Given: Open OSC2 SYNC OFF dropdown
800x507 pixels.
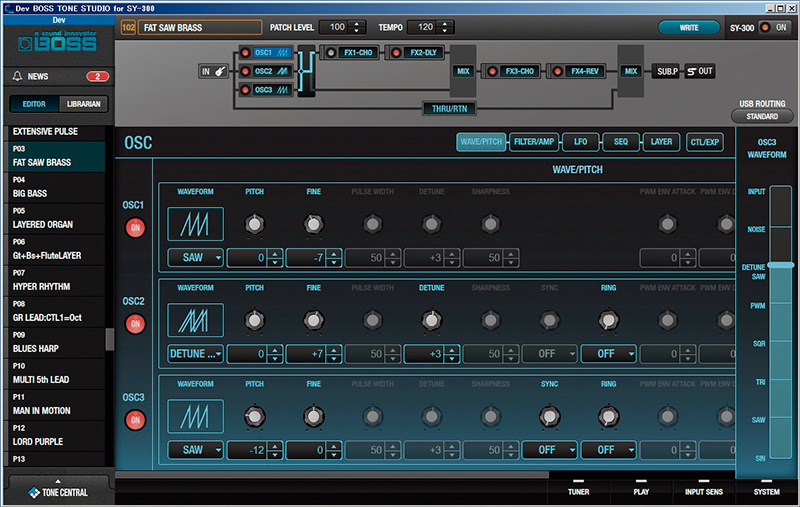Looking at the screenshot, I should [x=549, y=353].
